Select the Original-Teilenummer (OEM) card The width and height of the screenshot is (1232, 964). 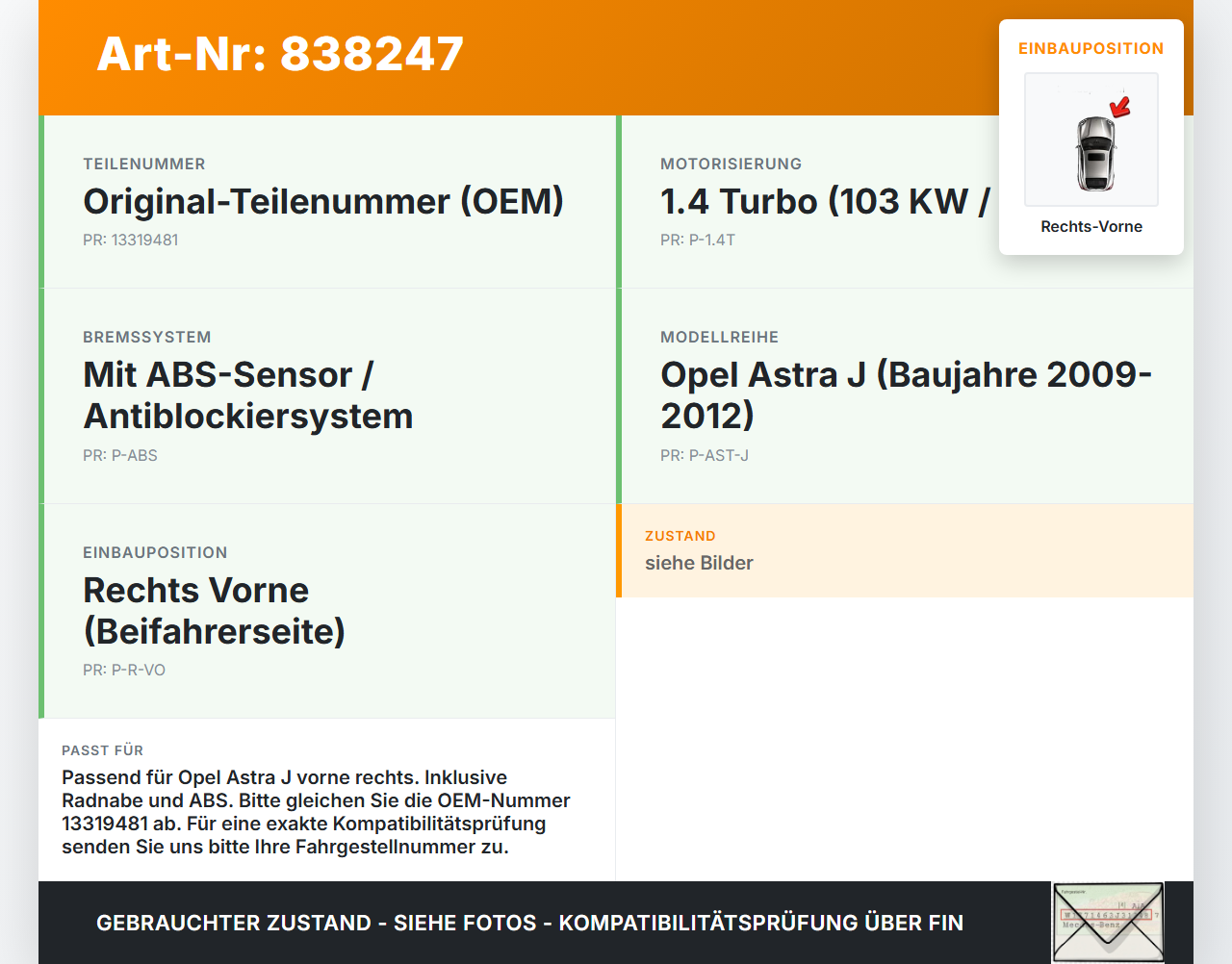[x=327, y=202]
